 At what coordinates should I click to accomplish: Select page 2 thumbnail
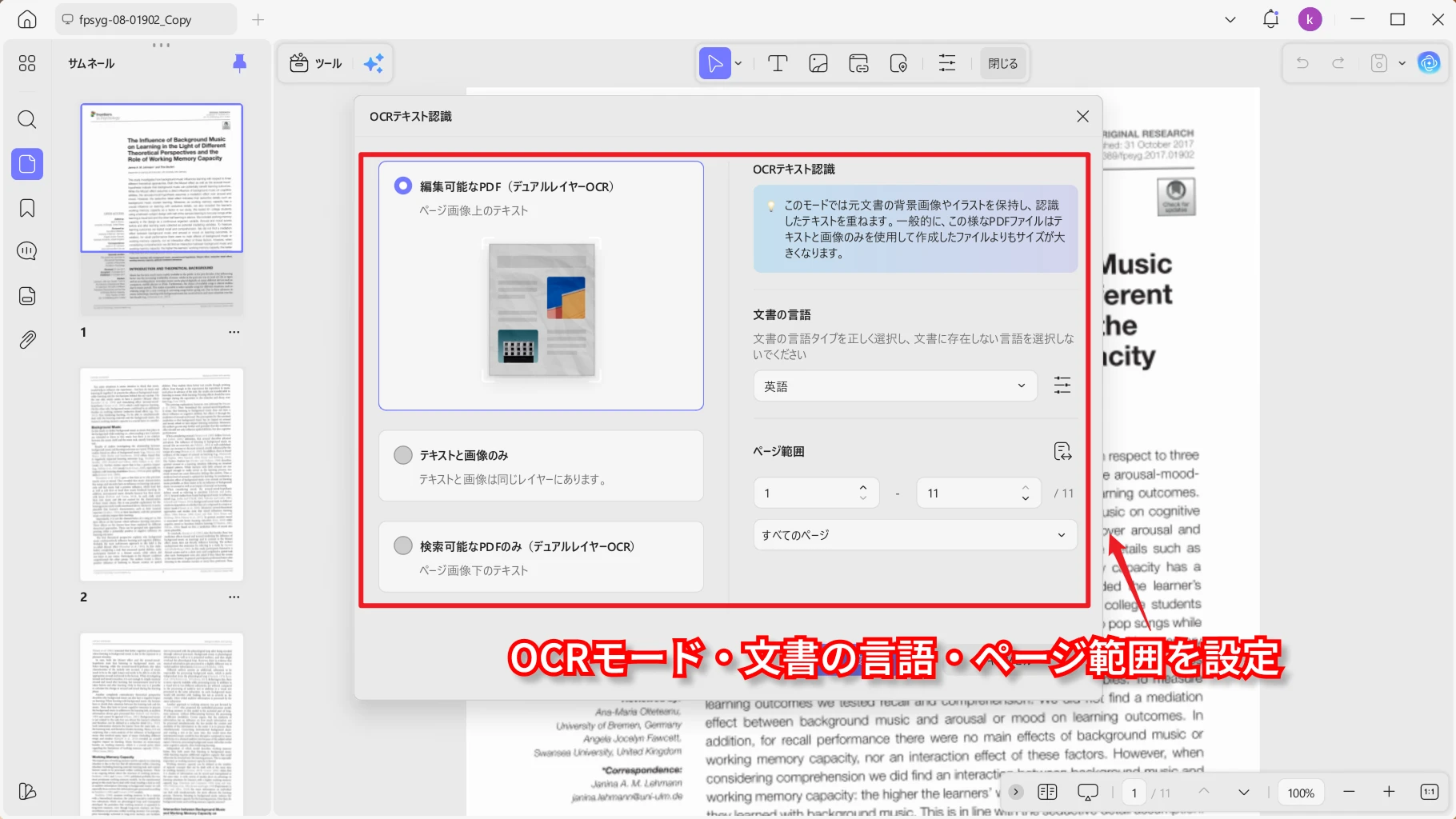pos(162,474)
